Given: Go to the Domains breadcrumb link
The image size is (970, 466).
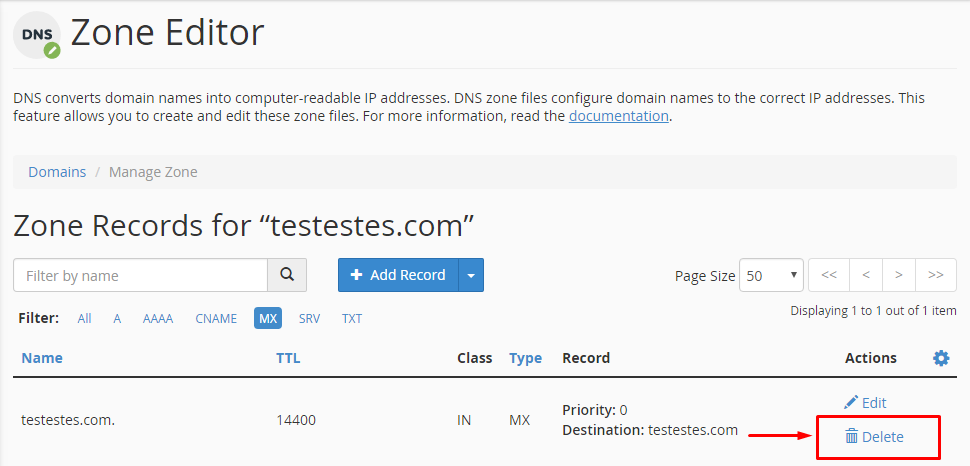Looking at the screenshot, I should click(57, 171).
